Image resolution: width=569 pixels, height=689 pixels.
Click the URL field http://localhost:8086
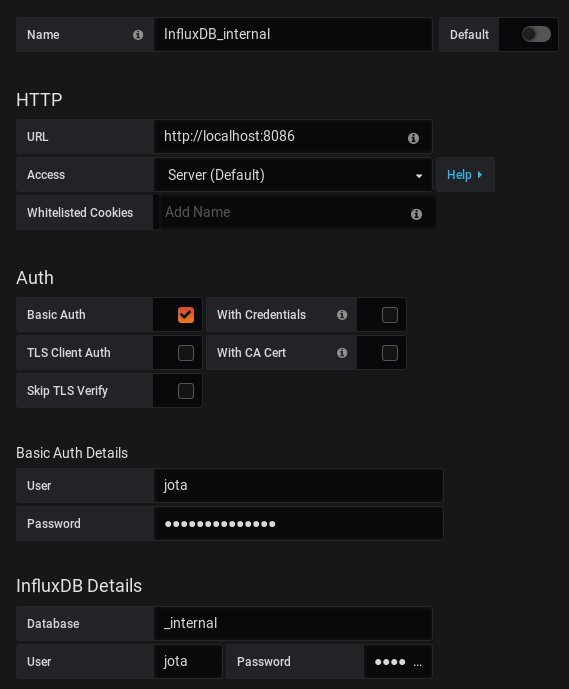pos(293,136)
